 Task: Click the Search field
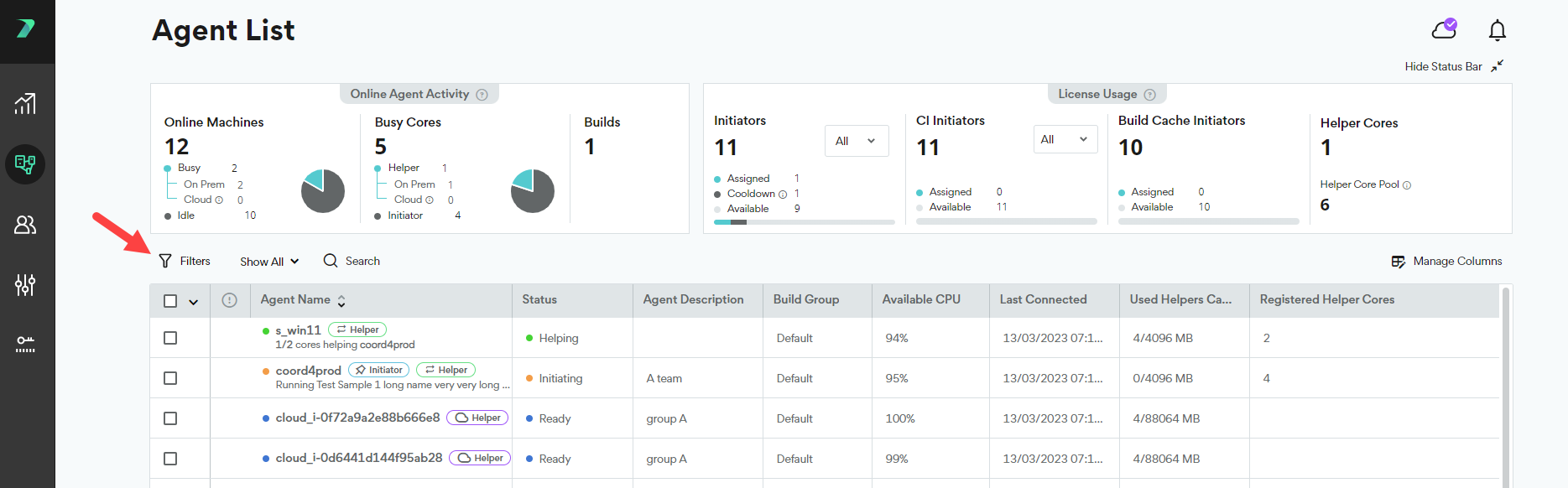pyautogui.click(x=362, y=262)
